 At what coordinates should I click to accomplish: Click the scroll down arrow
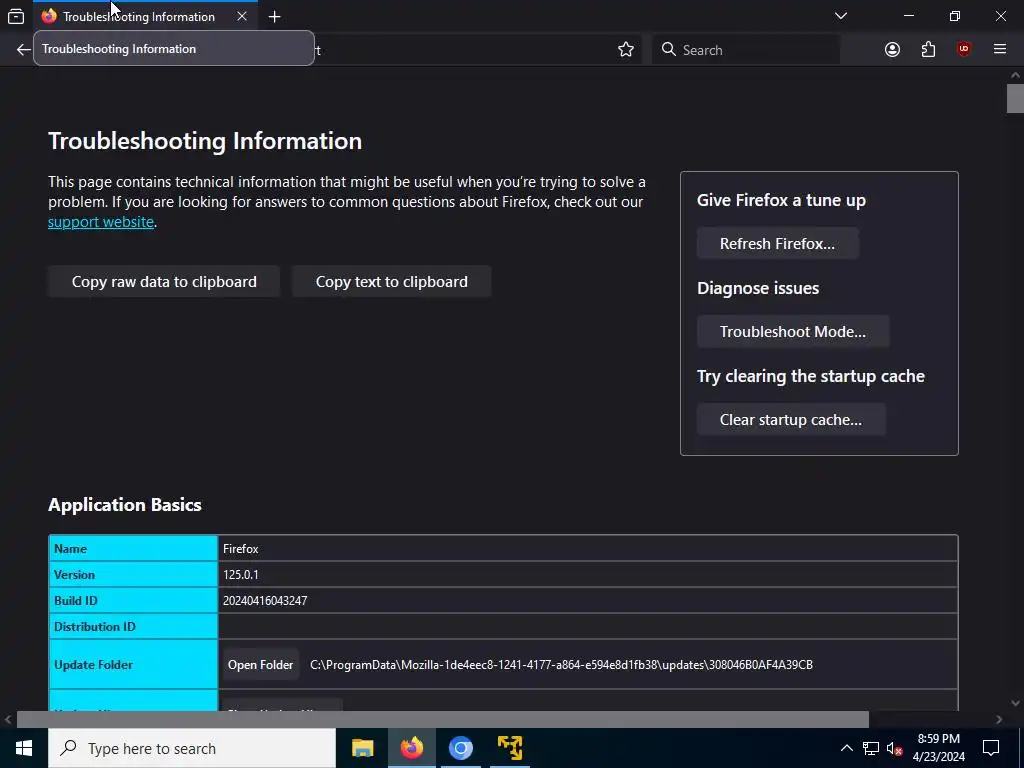(1015, 703)
